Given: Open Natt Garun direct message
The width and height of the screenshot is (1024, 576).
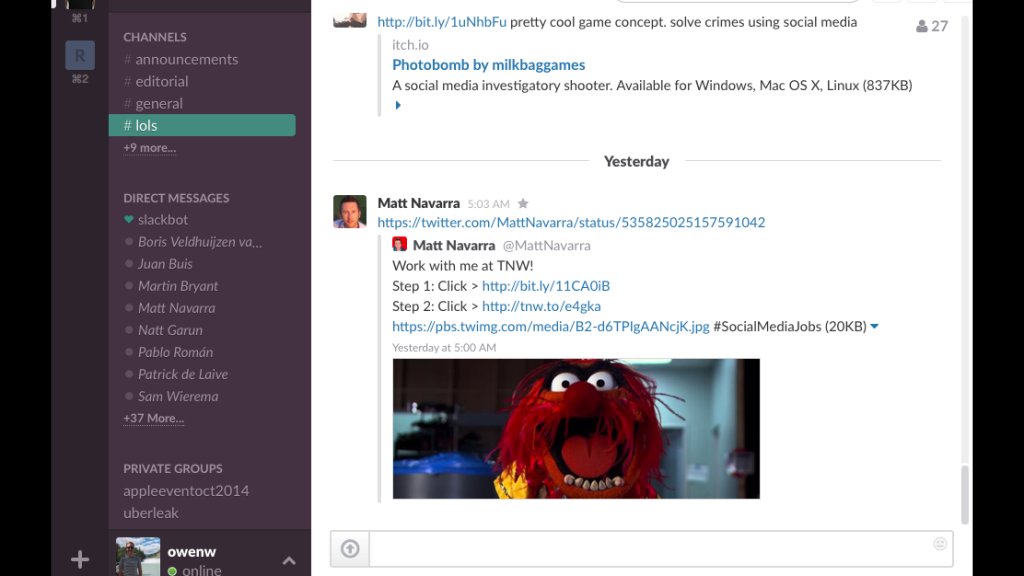Looking at the screenshot, I should point(170,330).
